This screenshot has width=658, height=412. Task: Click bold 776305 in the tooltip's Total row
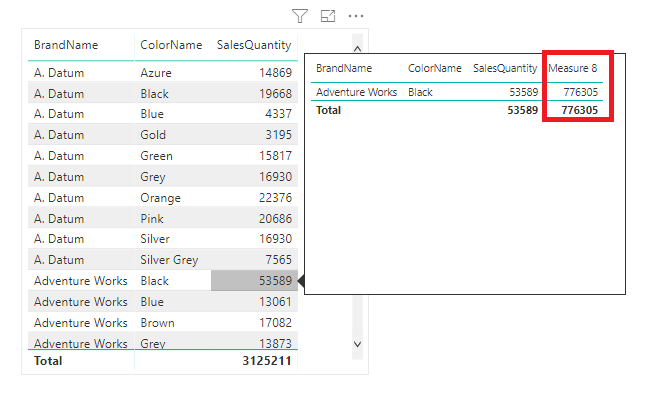[580, 110]
